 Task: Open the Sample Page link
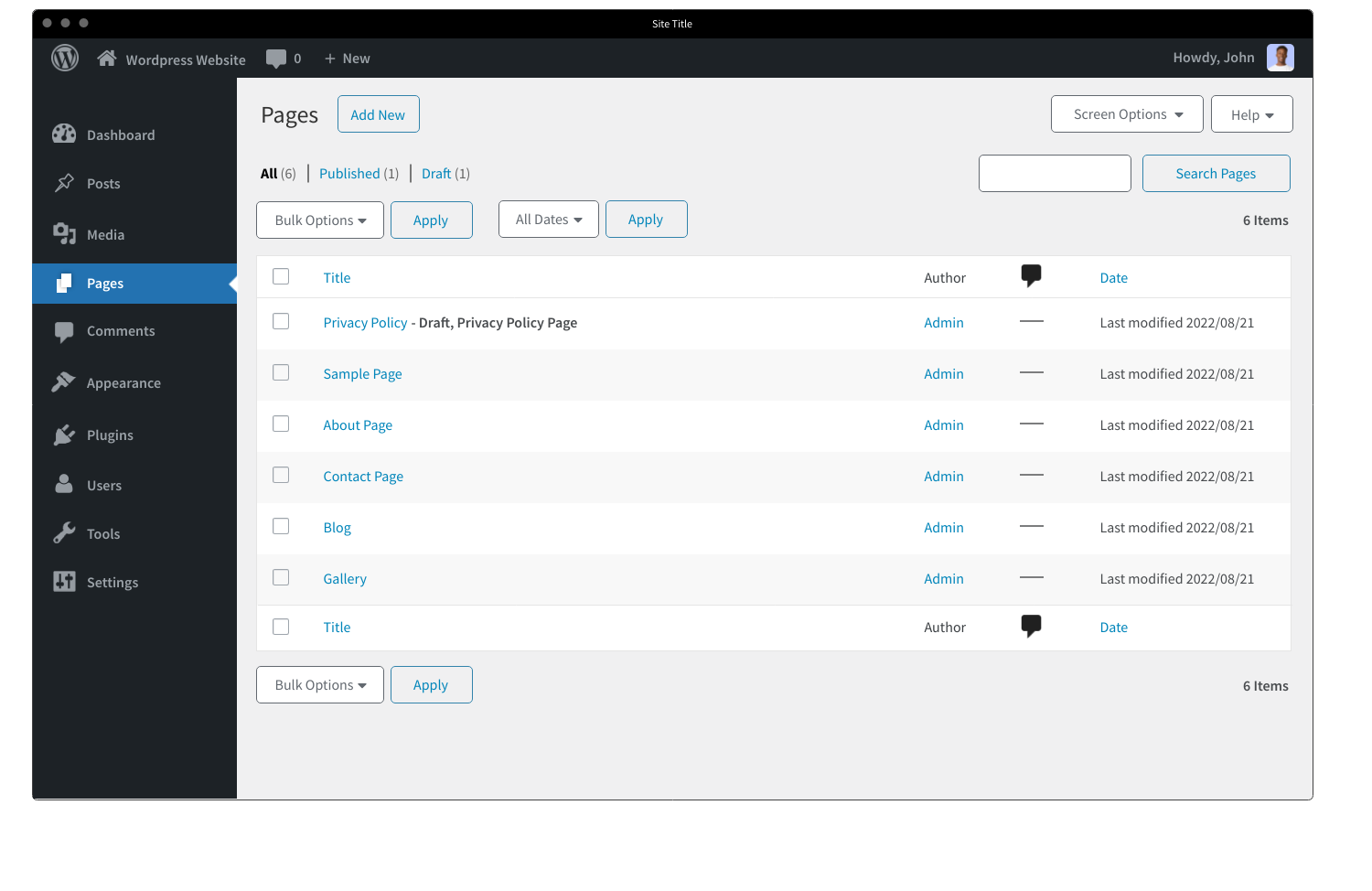362,373
